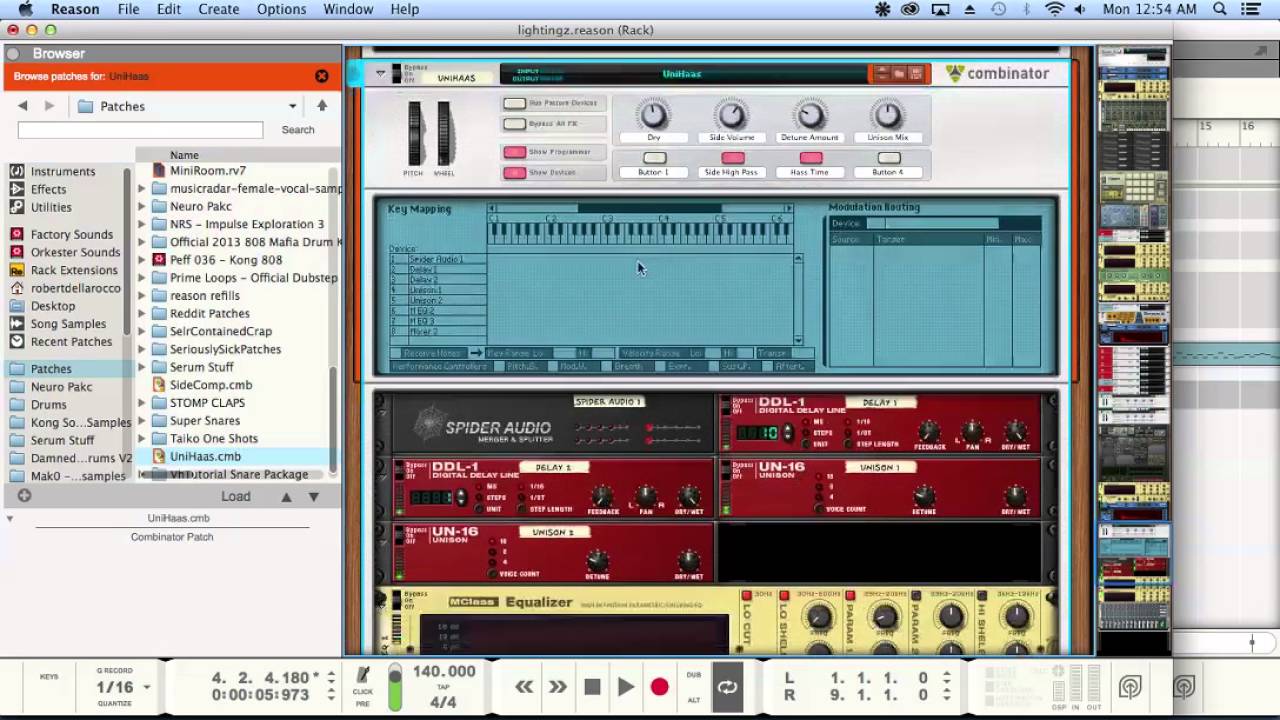Select the Drums favorites folder
This screenshot has height=720, width=1280.
pos(48,405)
